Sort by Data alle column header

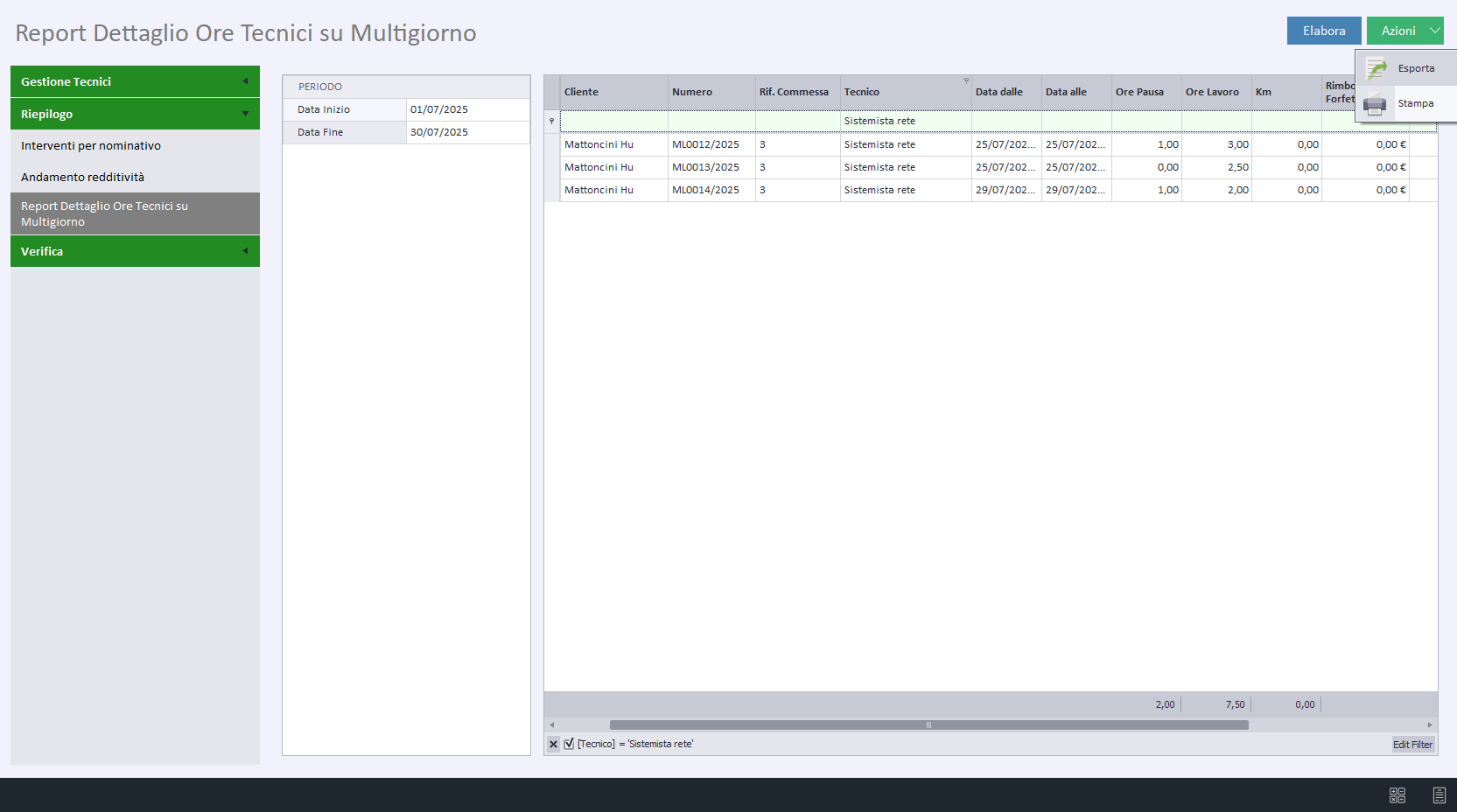[x=1076, y=92]
